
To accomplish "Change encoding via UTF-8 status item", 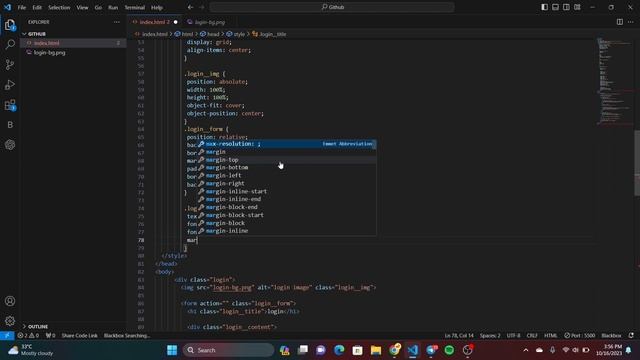I will [513, 336].
